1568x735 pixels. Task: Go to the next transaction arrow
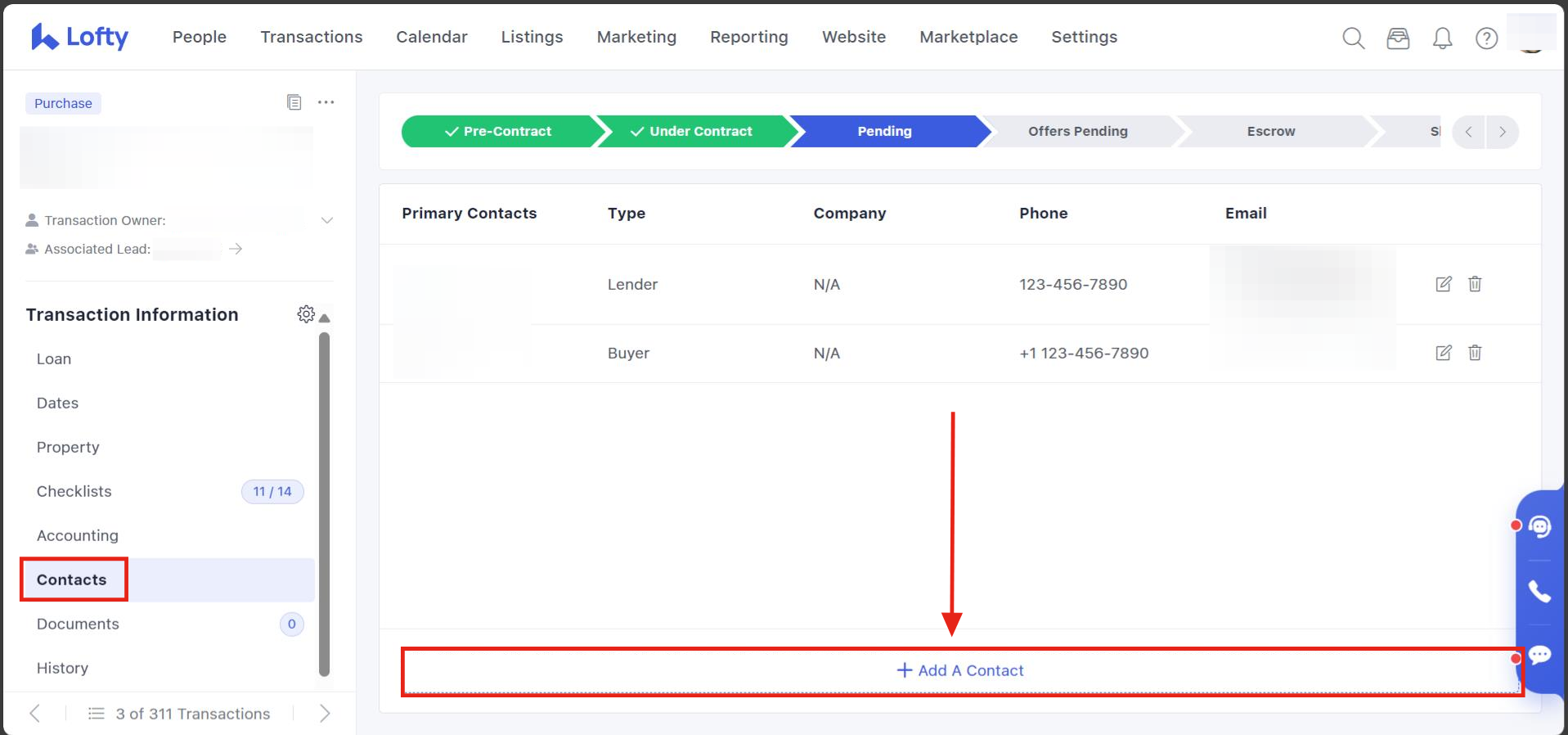325,714
